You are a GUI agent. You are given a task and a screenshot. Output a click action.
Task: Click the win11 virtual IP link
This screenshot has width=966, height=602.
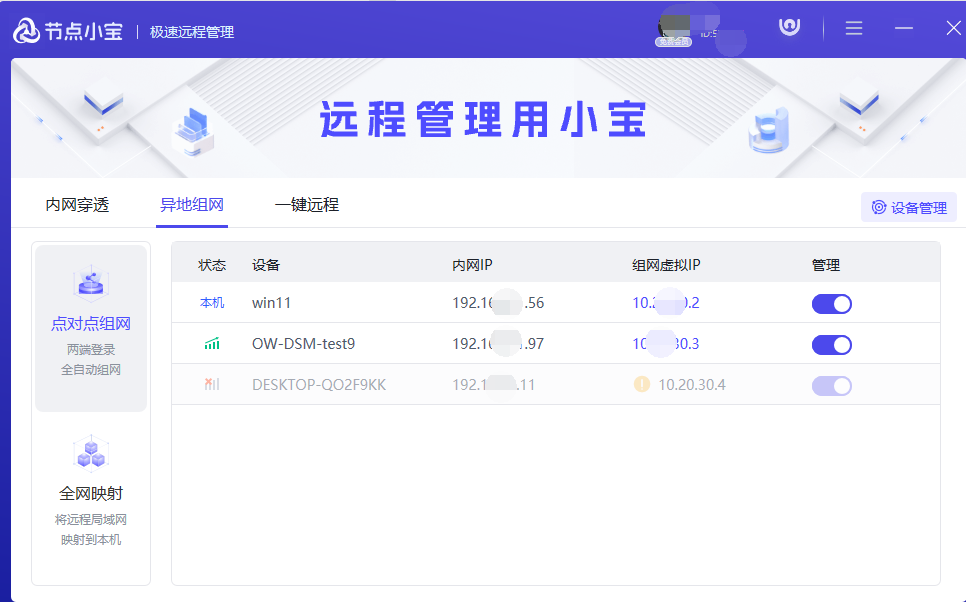click(665, 303)
